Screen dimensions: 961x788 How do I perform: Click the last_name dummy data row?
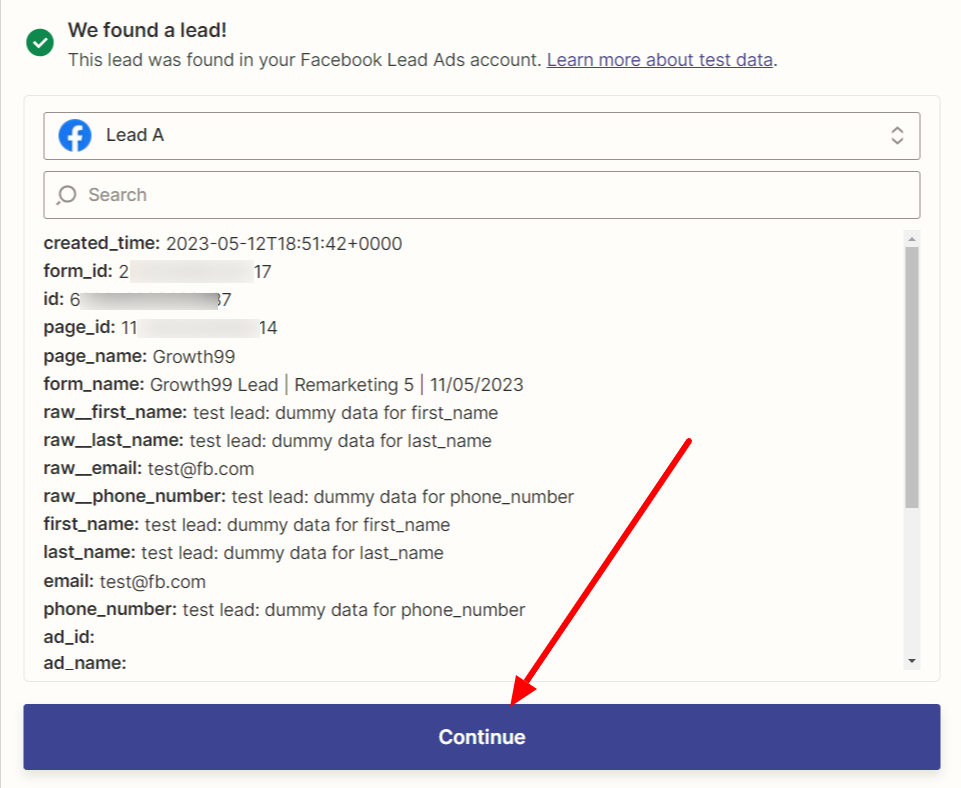[x=243, y=553]
